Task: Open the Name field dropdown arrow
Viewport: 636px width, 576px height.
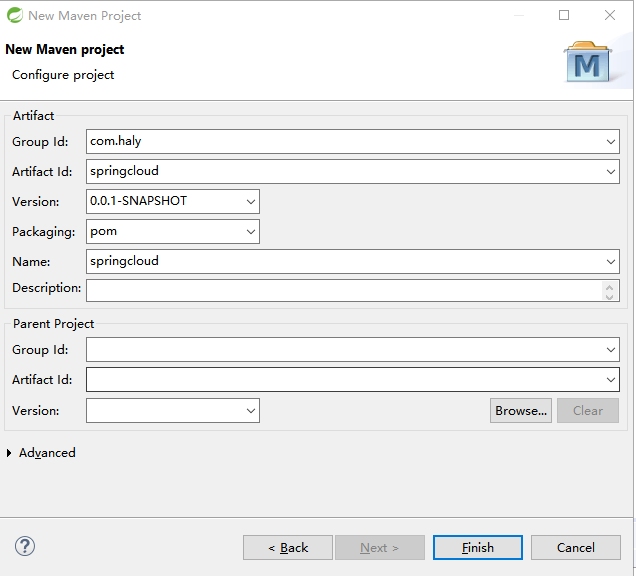Action: pos(610,262)
